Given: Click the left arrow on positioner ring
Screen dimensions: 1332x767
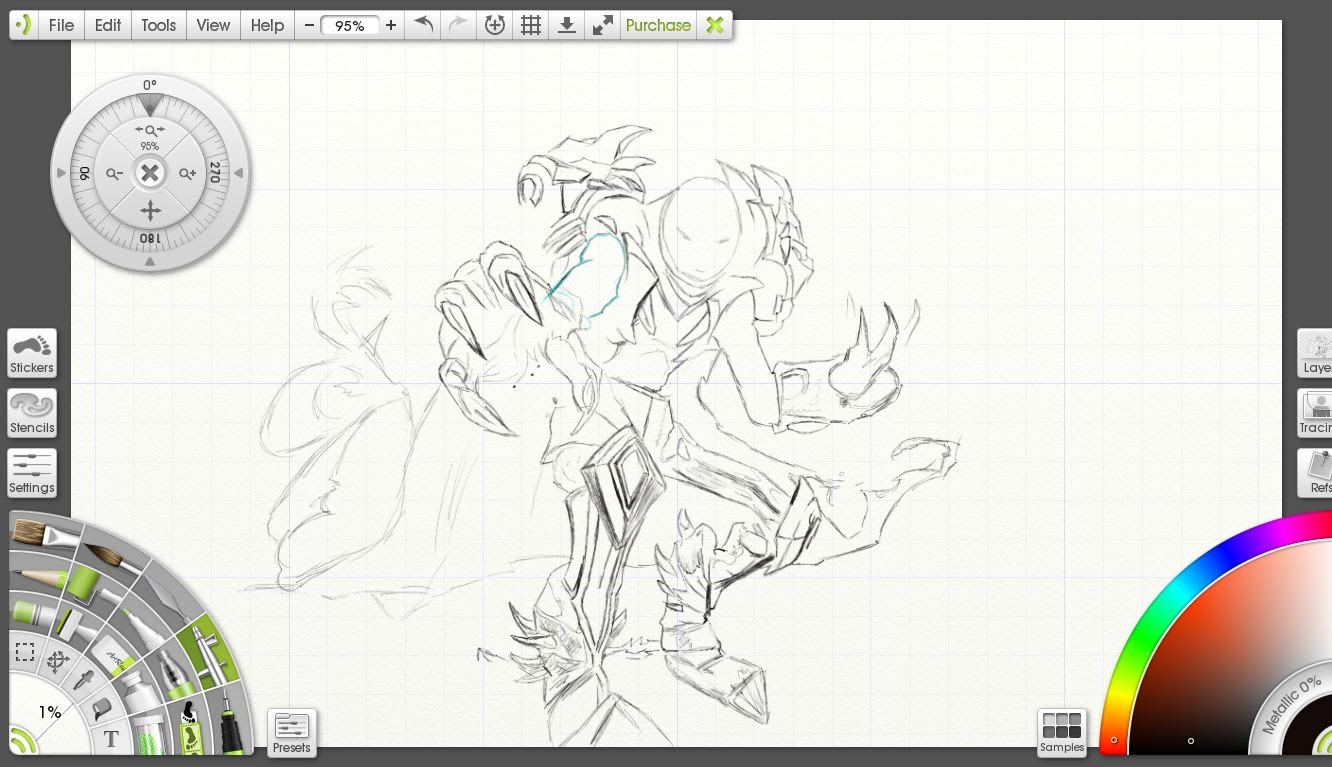Looking at the screenshot, I should (61, 173).
